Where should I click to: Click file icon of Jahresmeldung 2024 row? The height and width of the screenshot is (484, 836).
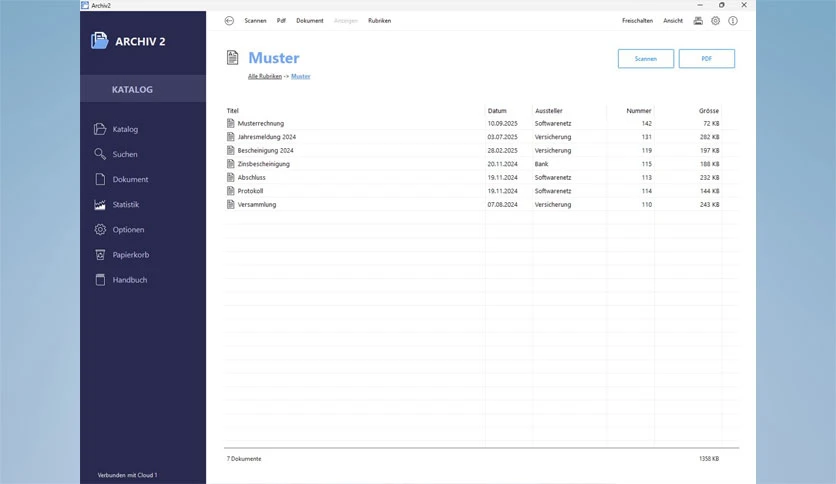coord(230,136)
